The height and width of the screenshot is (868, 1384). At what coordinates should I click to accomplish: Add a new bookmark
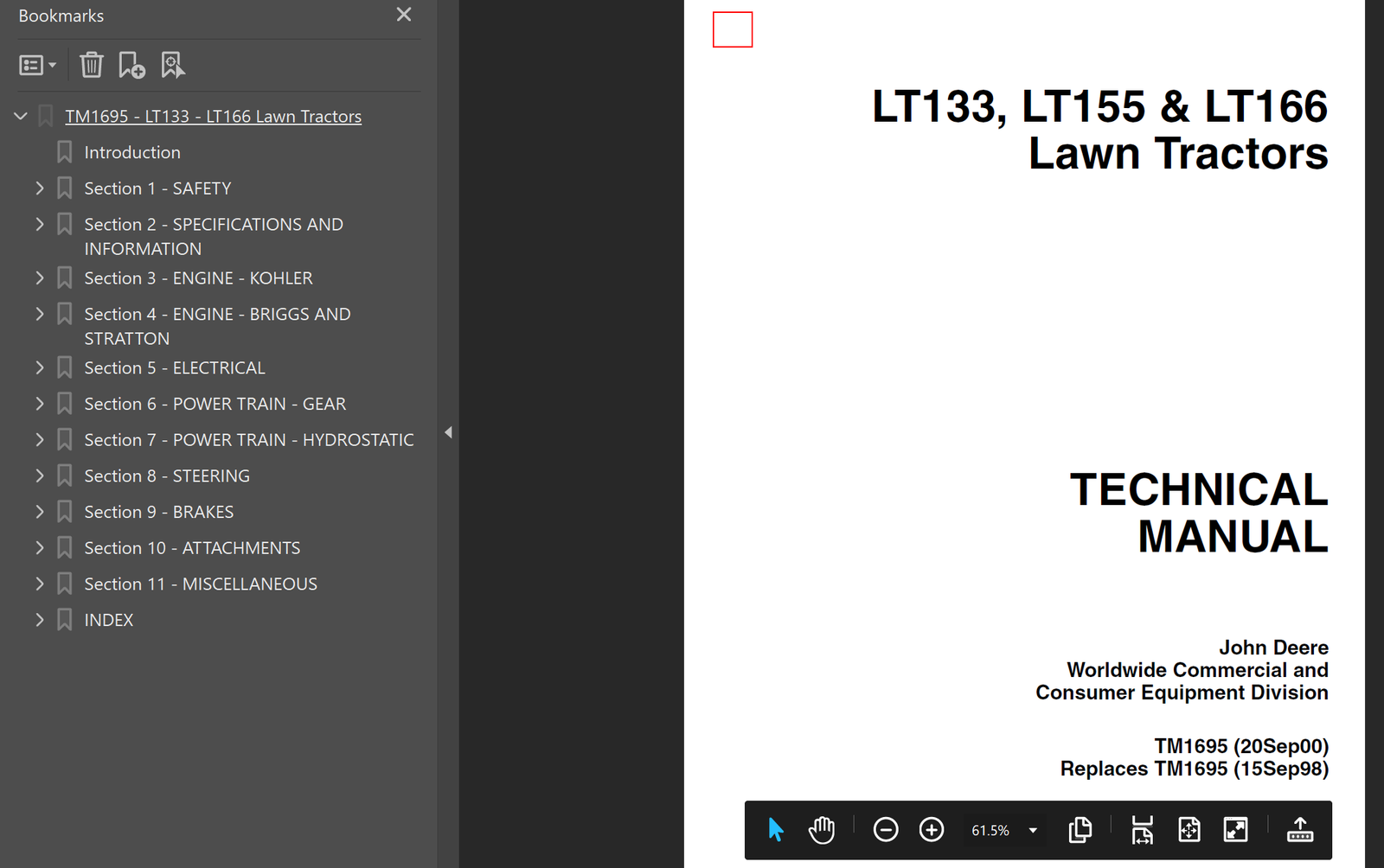pos(131,65)
